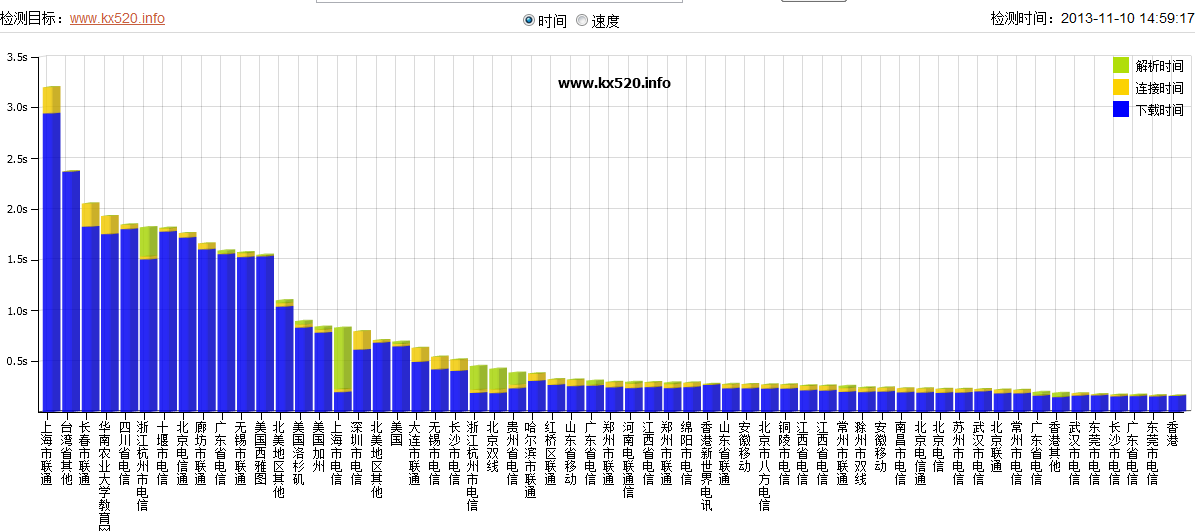Open the www.kx520.info target link
Screen dimensions: 1195x531
coord(117,18)
